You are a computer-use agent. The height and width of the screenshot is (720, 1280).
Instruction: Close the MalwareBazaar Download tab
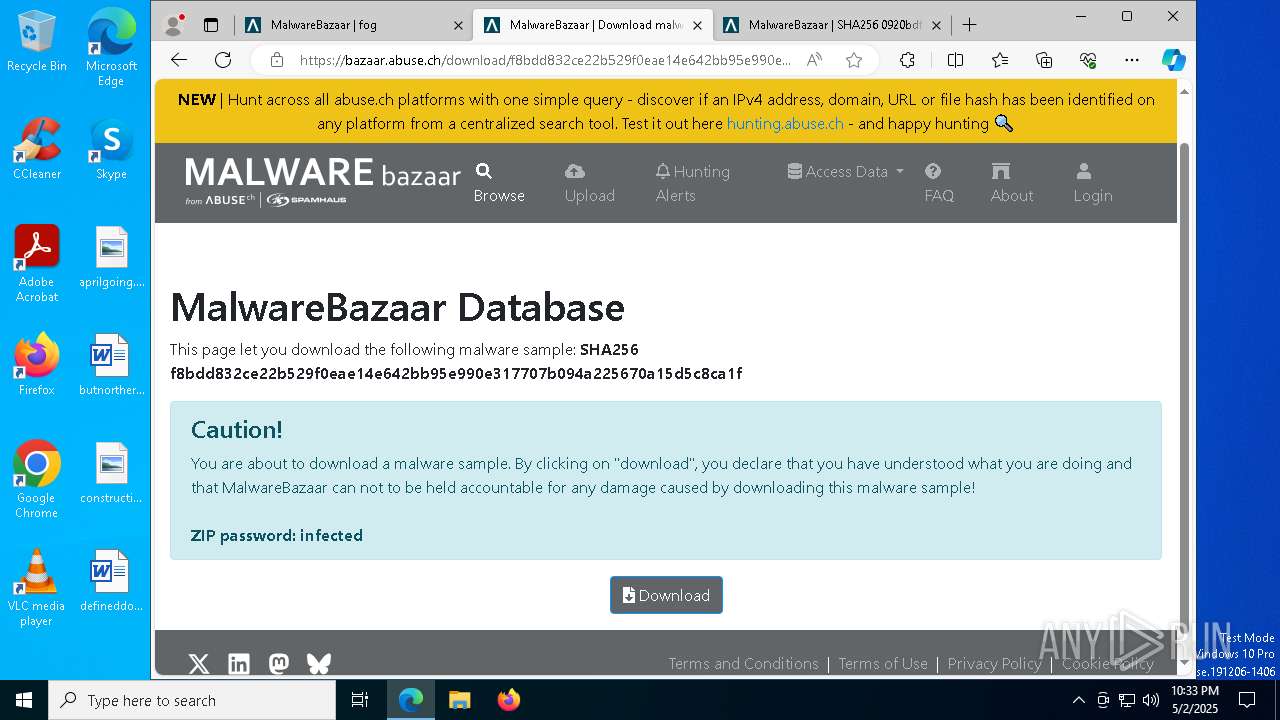coord(697,25)
